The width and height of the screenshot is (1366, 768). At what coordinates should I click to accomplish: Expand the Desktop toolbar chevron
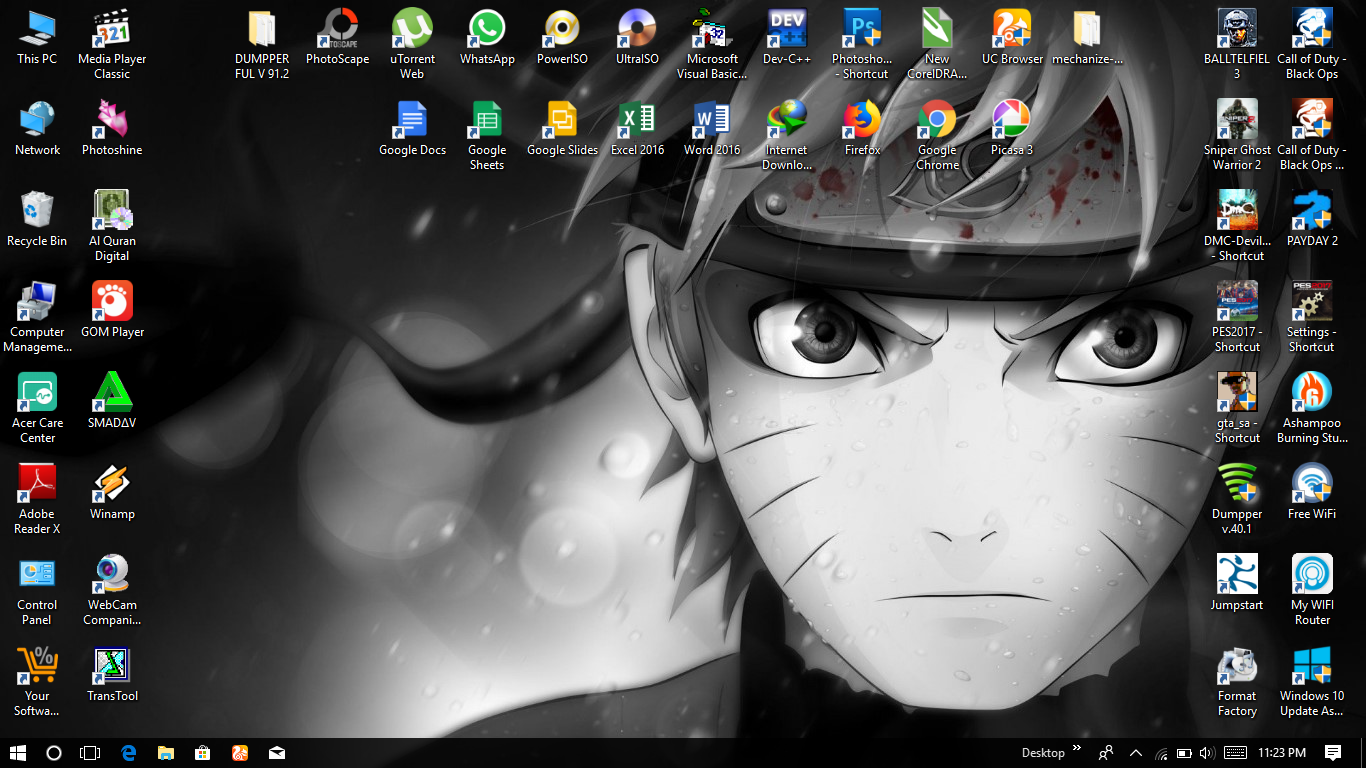[1077, 748]
